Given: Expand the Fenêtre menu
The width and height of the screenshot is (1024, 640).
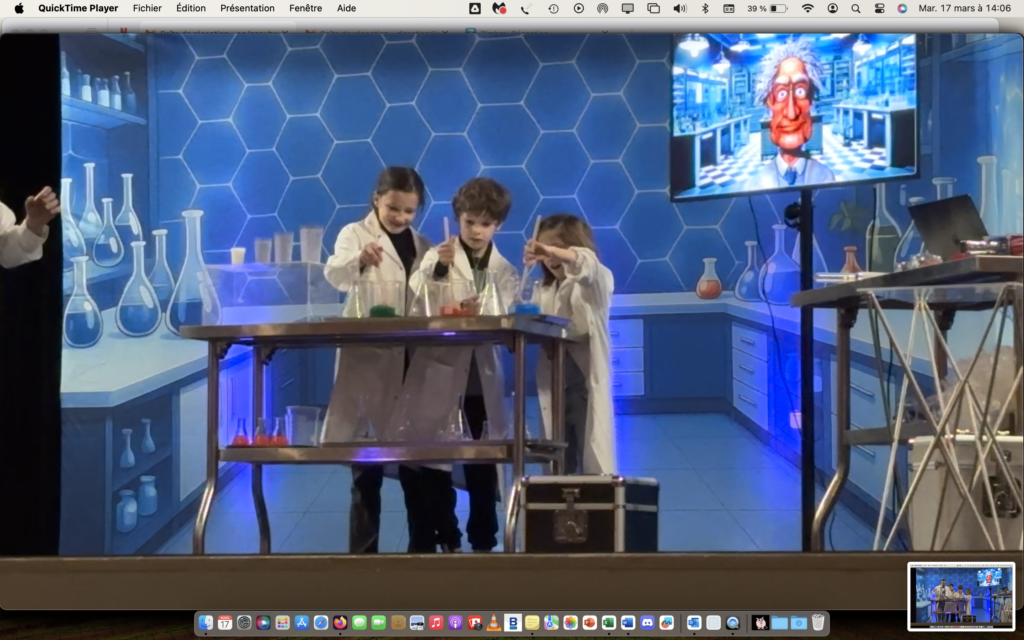Looking at the screenshot, I should tap(306, 8).
